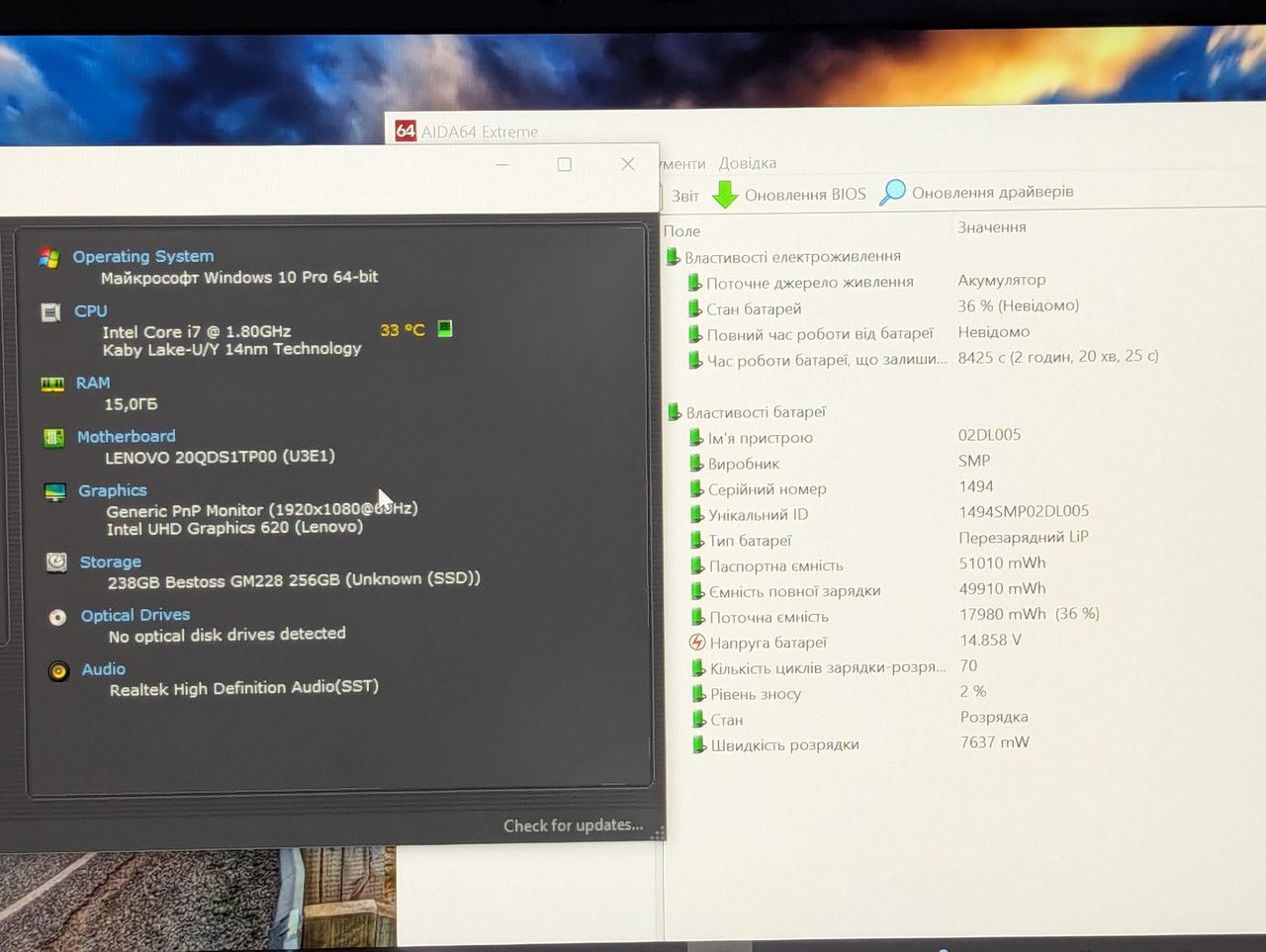
Task: Maximize the Speccy summary window
Action: [x=564, y=165]
